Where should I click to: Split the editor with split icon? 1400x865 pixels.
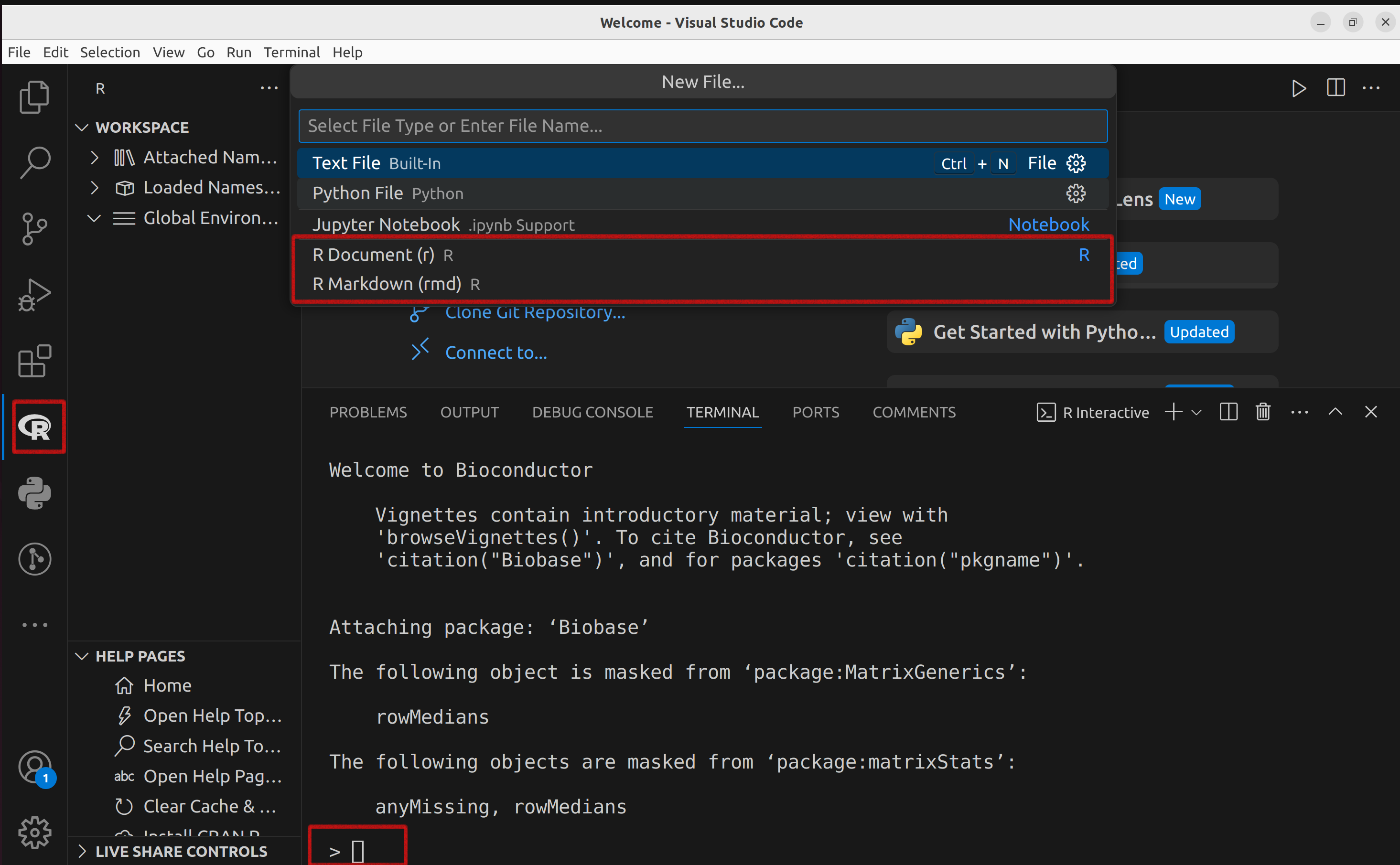point(1335,88)
